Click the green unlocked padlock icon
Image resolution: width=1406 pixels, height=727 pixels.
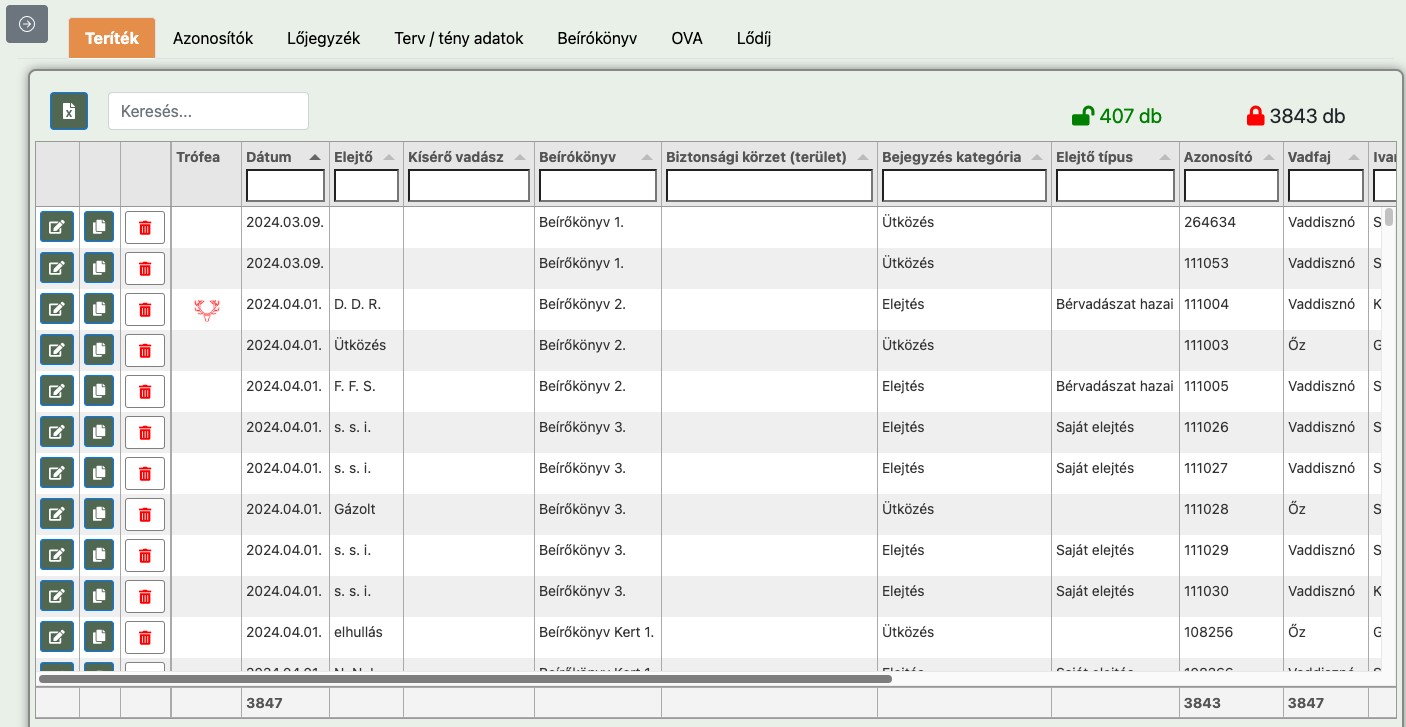click(1082, 116)
